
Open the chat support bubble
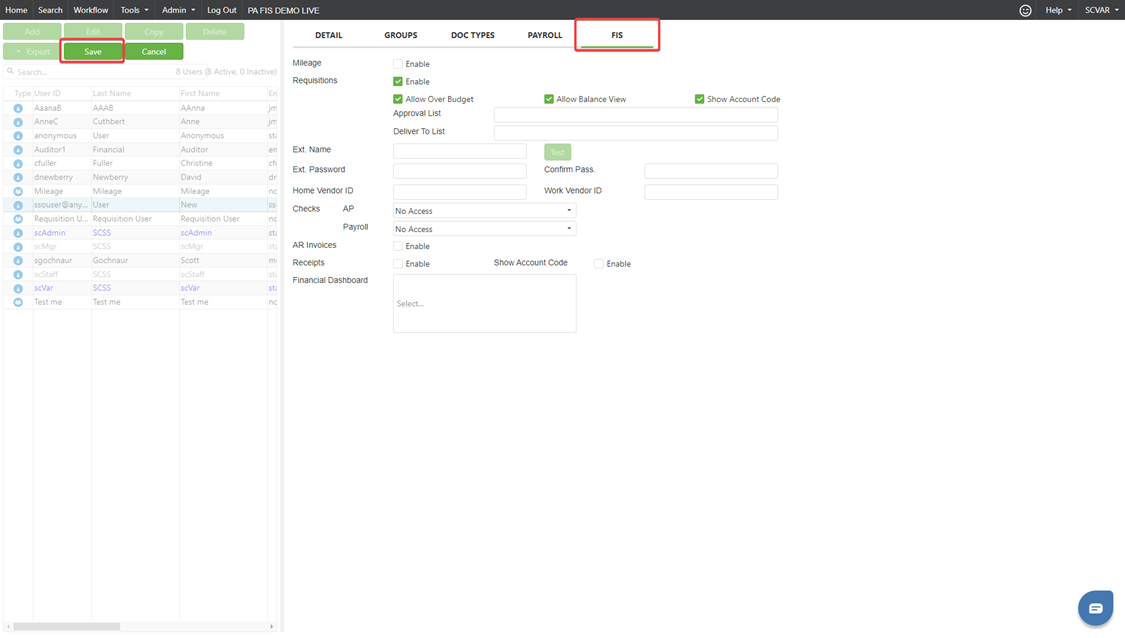pyautogui.click(x=1095, y=608)
